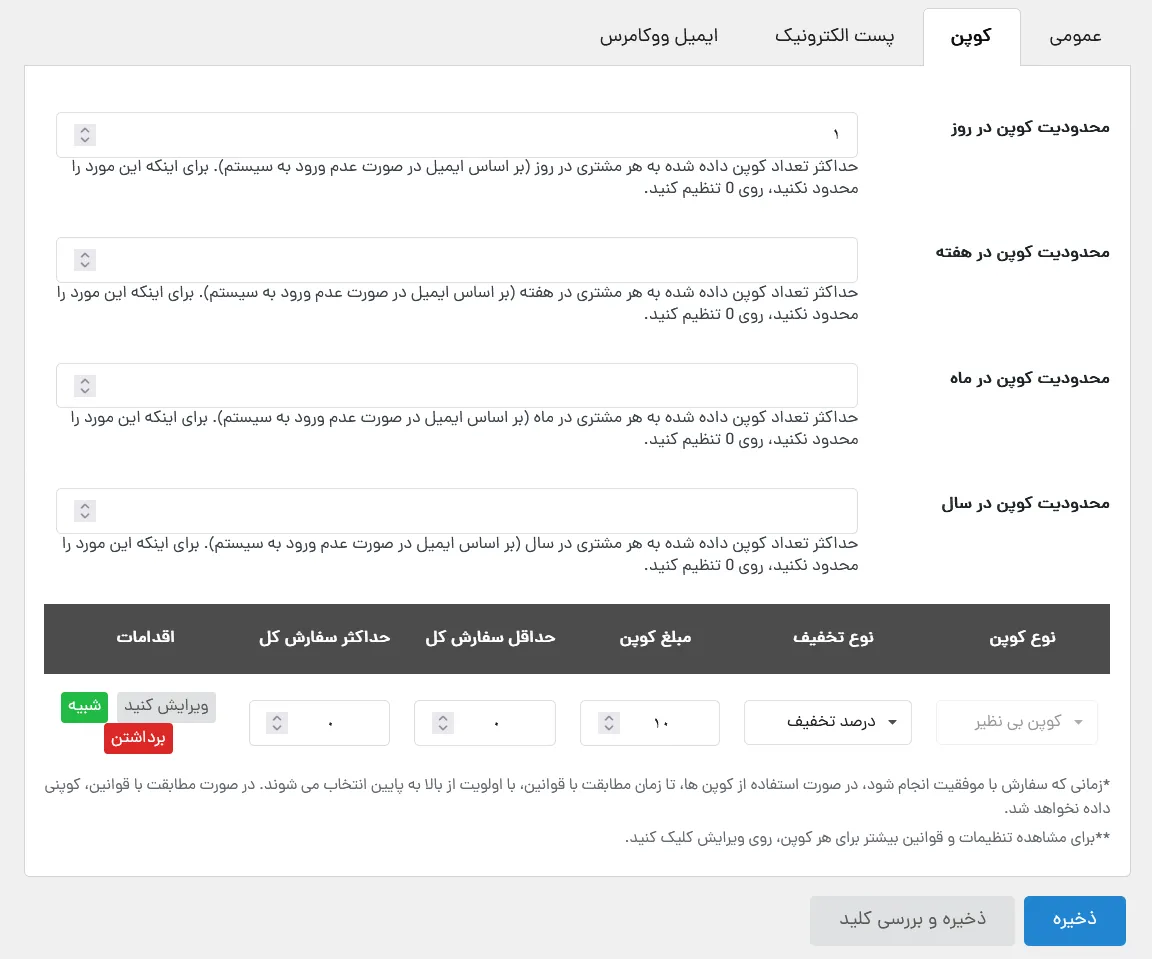1152x959 pixels.
Task: Click stepper arrows in daily coupon limit field
Action: pyautogui.click(x=85, y=135)
